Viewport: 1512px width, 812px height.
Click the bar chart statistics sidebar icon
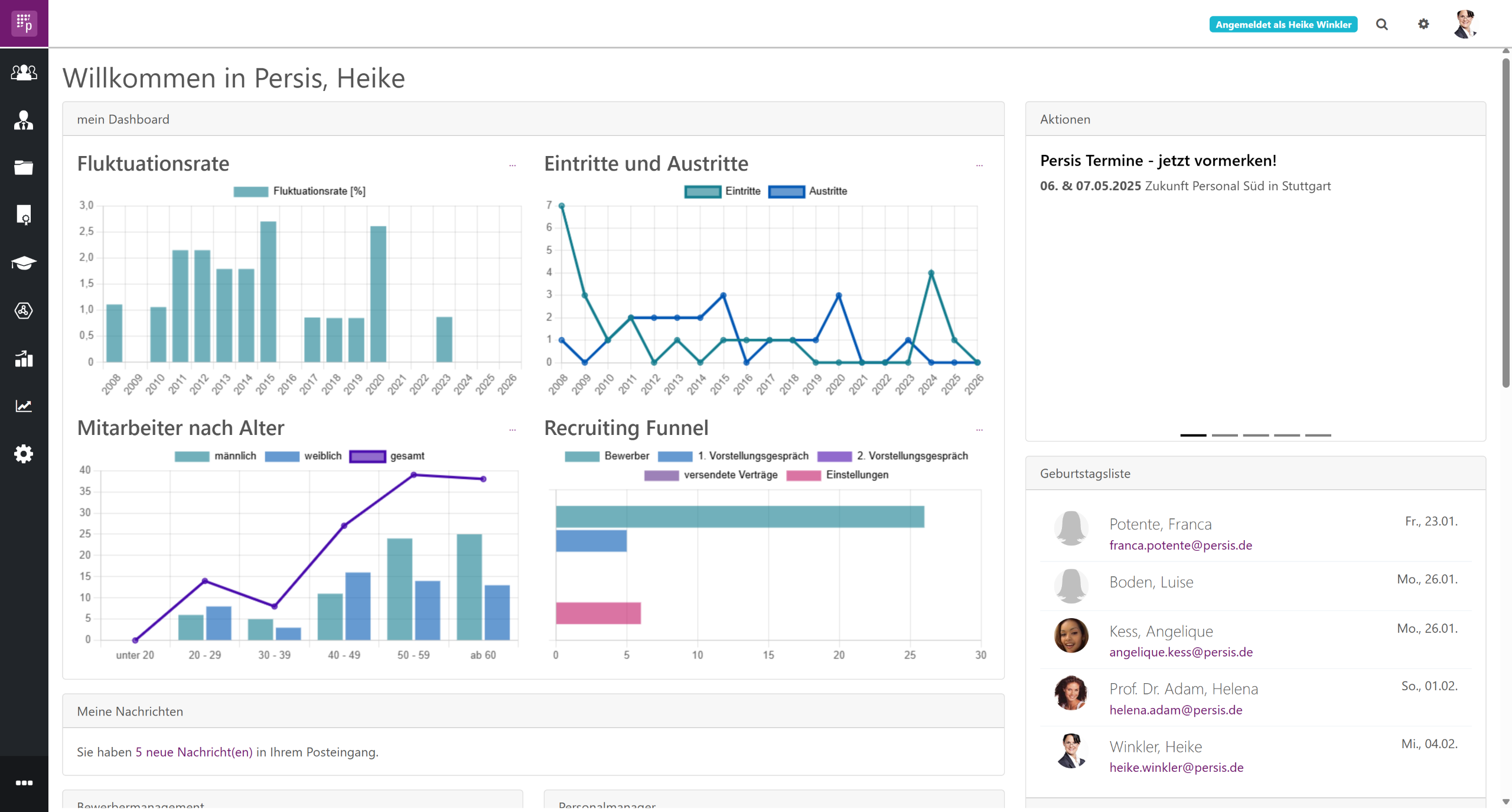coord(24,359)
